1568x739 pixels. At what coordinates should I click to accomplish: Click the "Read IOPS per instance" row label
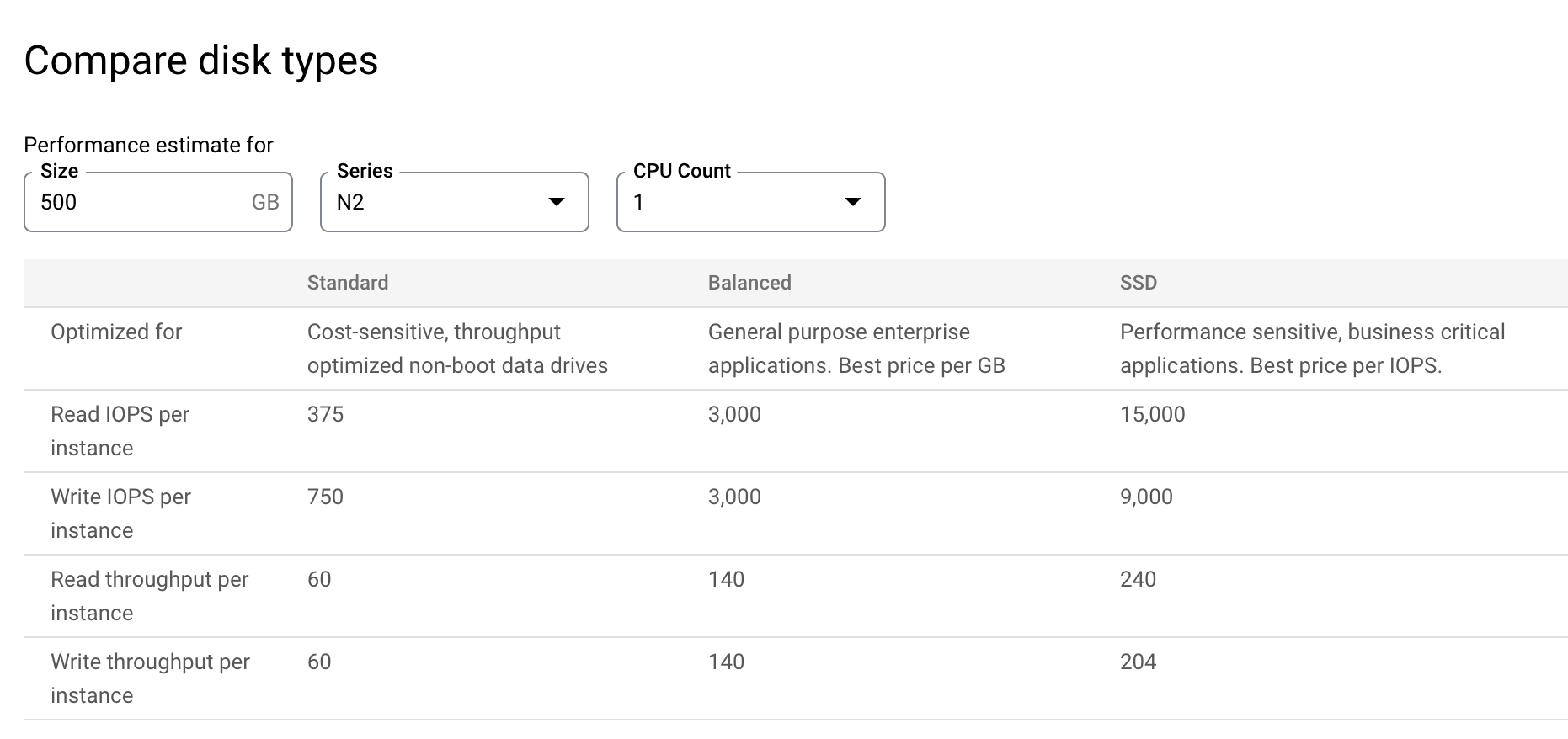[x=120, y=431]
